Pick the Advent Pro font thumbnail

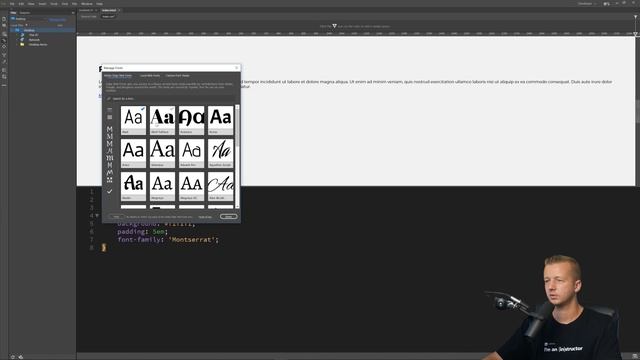[x=191, y=153]
